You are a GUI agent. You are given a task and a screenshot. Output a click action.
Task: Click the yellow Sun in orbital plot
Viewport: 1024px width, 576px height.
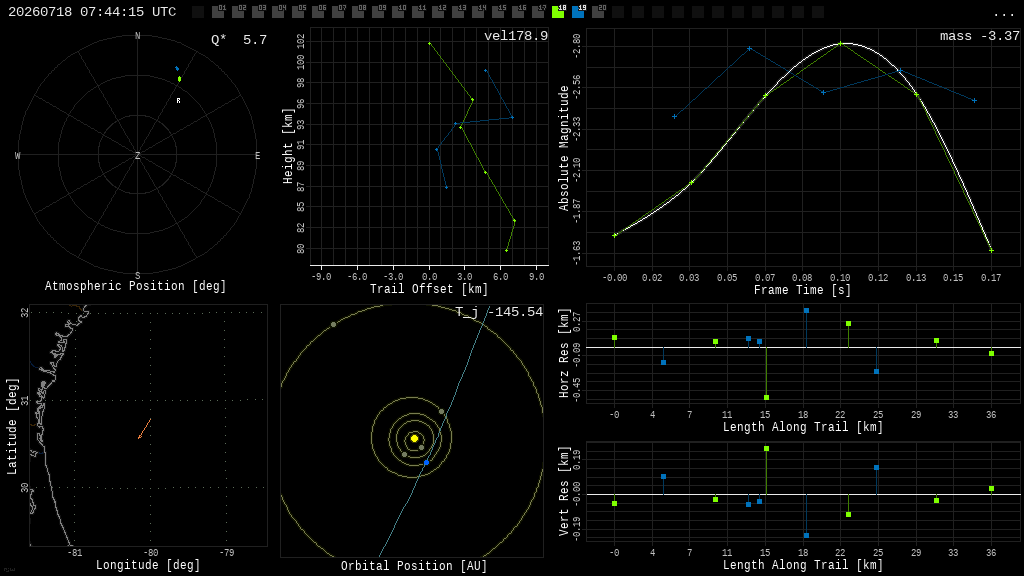pos(414,438)
